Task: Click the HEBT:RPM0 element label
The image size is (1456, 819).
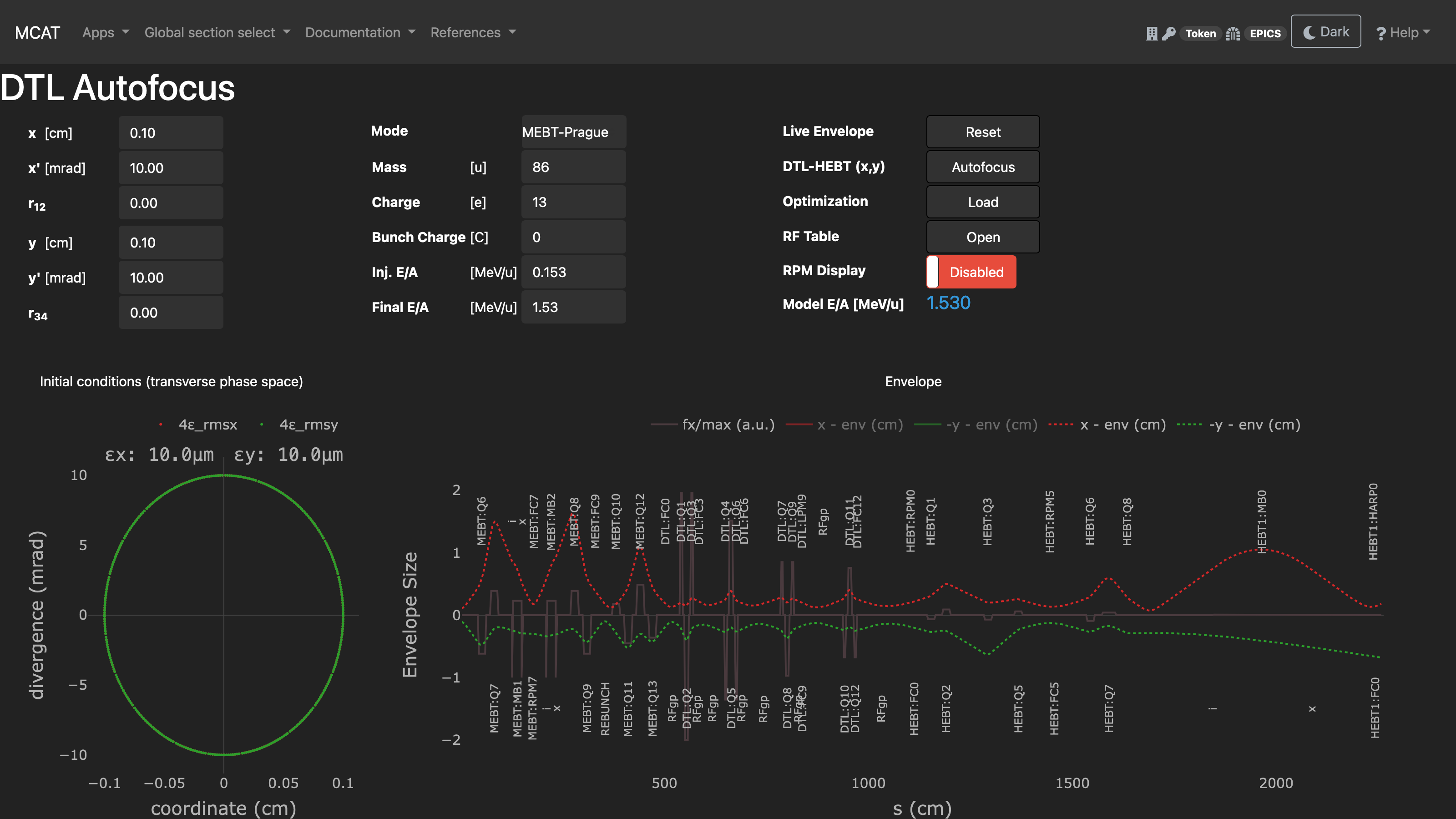Action: [x=910, y=521]
